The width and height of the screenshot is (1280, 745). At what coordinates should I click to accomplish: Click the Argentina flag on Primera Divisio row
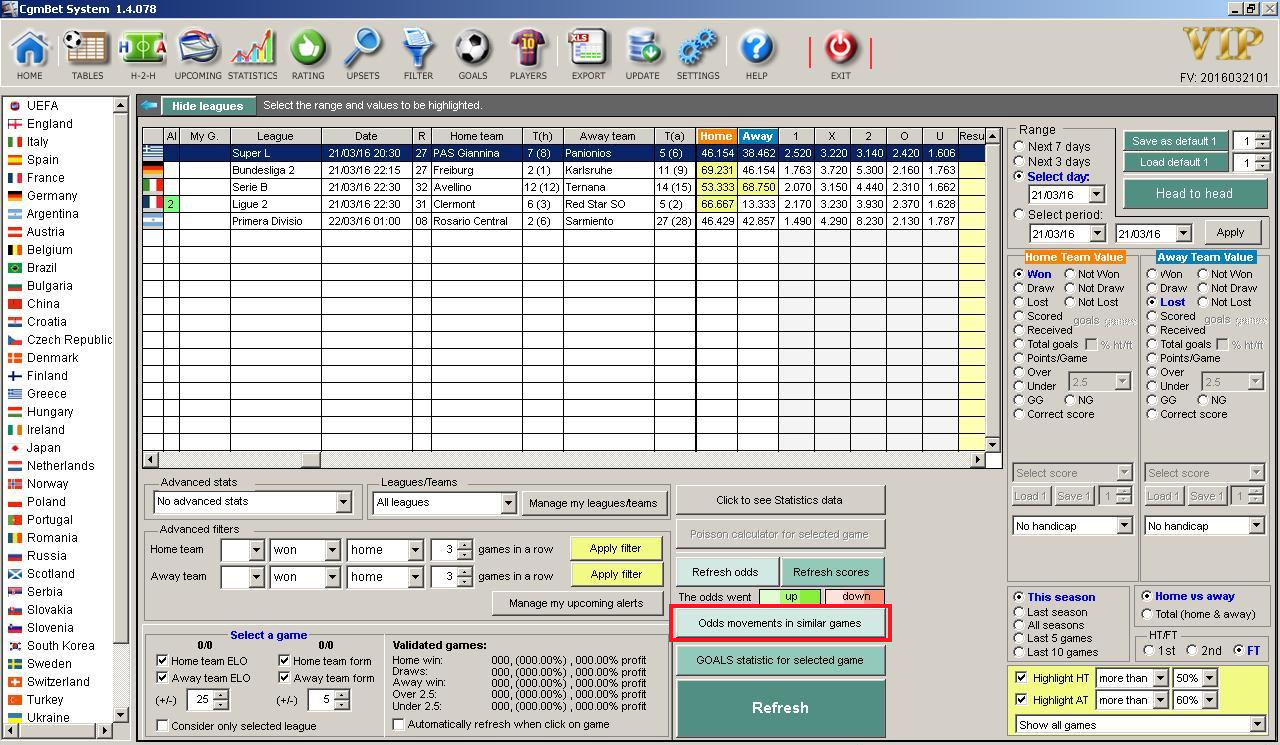point(153,221)
